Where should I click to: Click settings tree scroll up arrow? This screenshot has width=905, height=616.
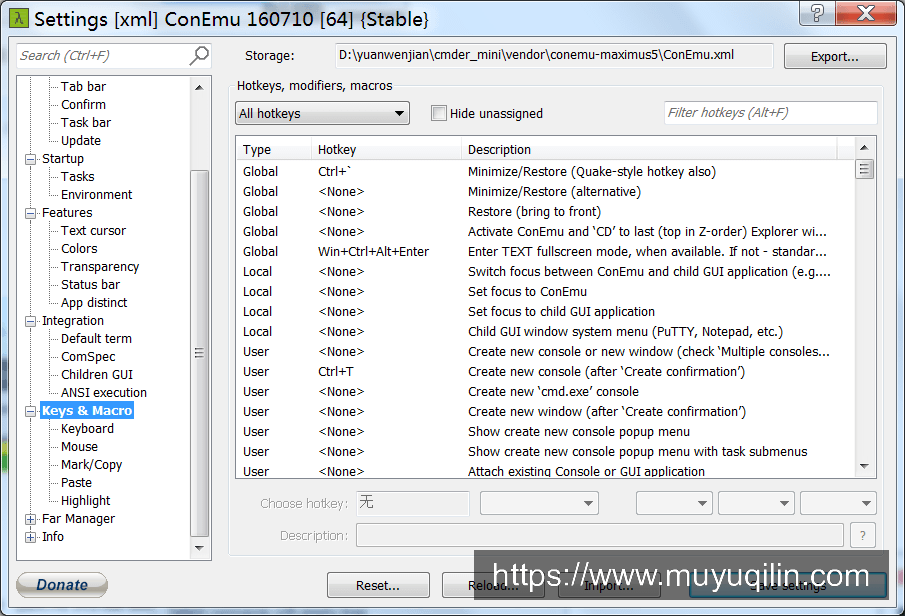(199, 87)
